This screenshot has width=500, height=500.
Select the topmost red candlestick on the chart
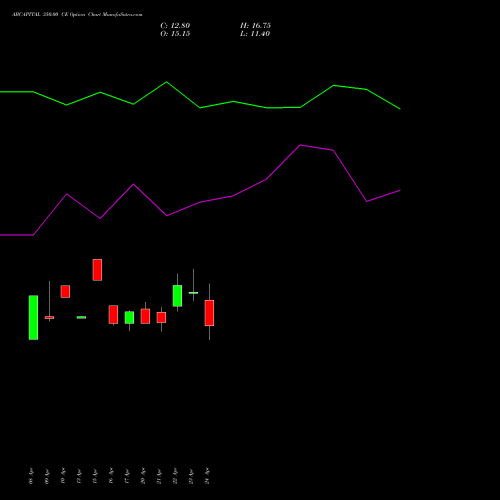[x=97, y=270]
